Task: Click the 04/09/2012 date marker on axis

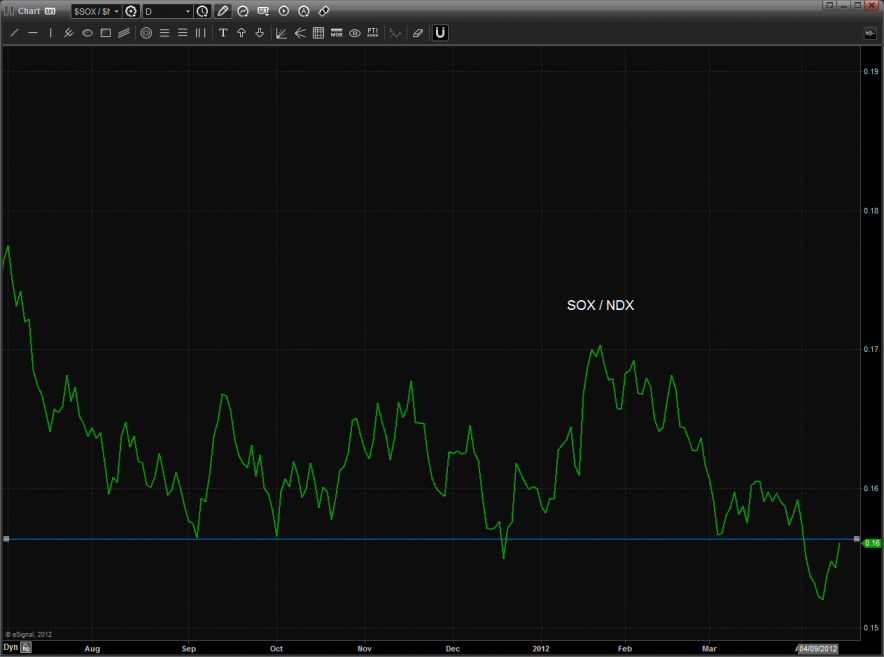Action: click(817, 648)
